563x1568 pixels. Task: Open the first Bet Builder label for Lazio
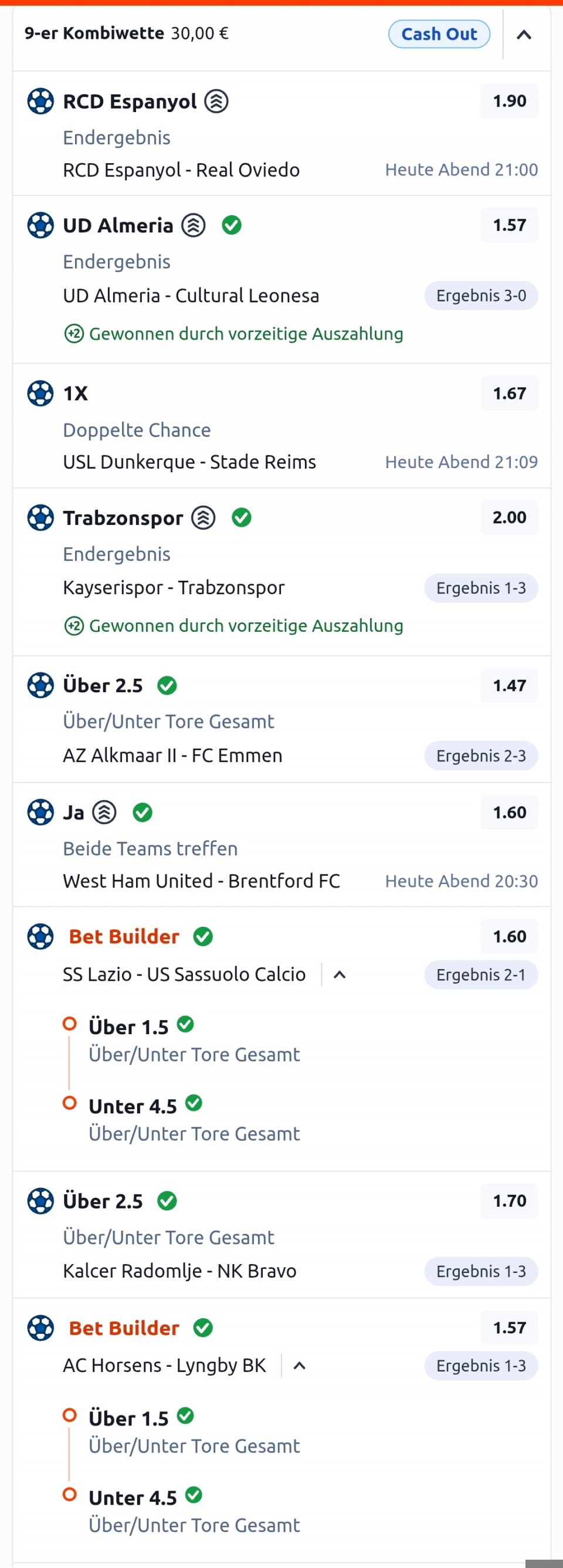(x=124, y=936)
